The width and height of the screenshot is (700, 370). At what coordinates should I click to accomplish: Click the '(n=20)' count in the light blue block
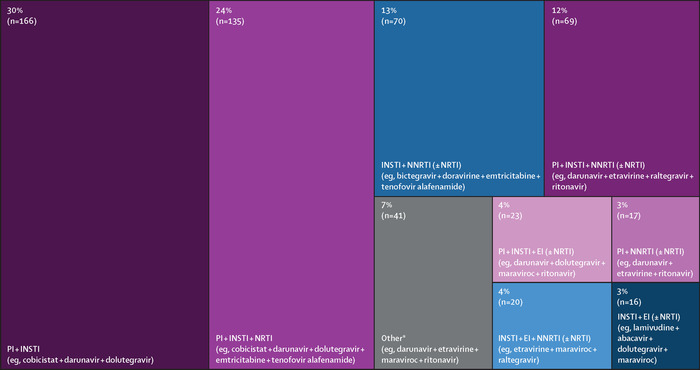510,302
